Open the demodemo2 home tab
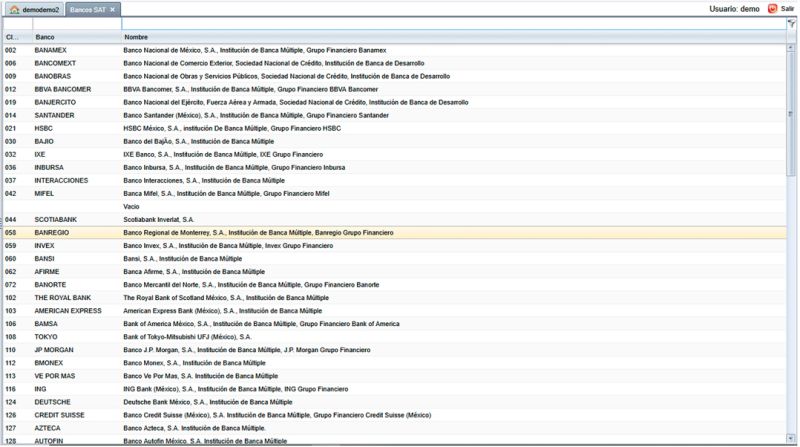Screen dimensions: 800x447 (x=35, y=10)
